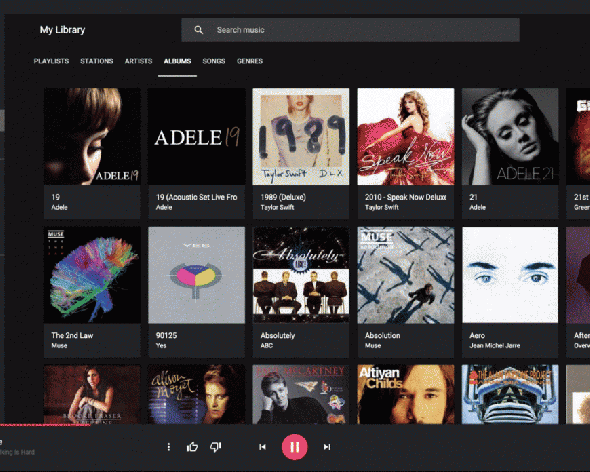Click the My Library heading
The height and width of the screenshot is (472, 590).
point(62,30)
